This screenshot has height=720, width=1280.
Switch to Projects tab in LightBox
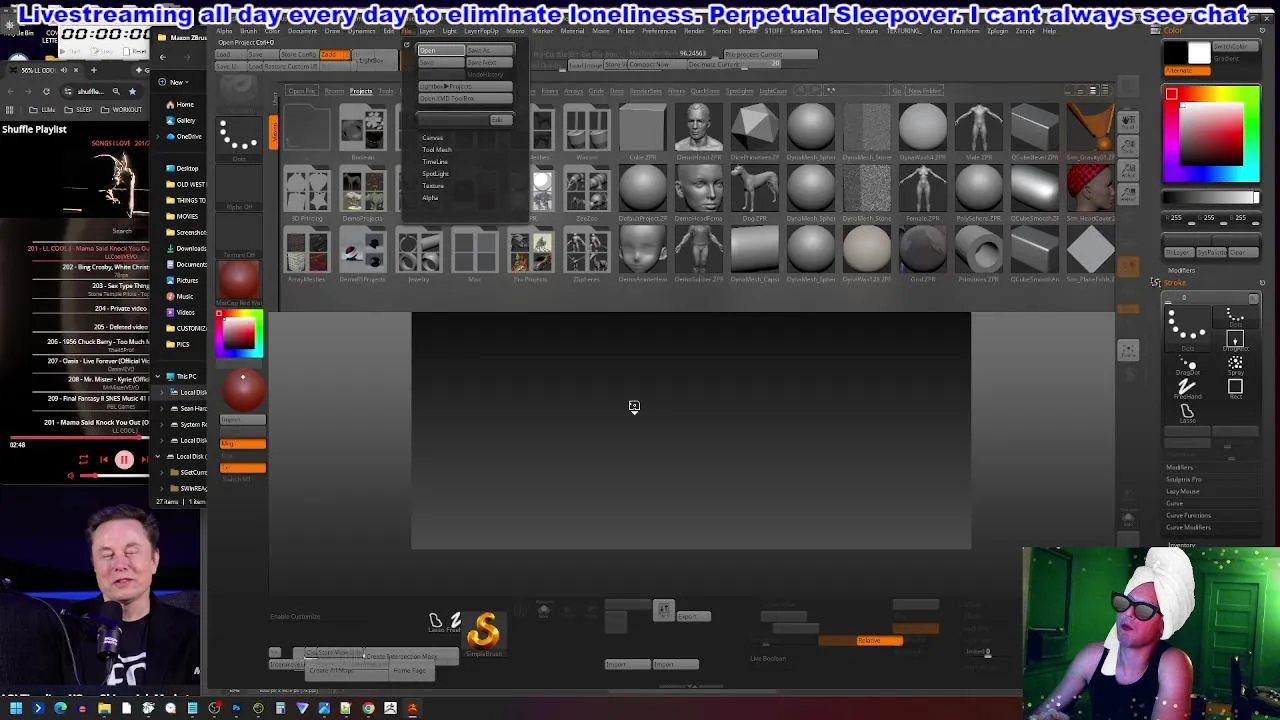[x=361, y=91]
